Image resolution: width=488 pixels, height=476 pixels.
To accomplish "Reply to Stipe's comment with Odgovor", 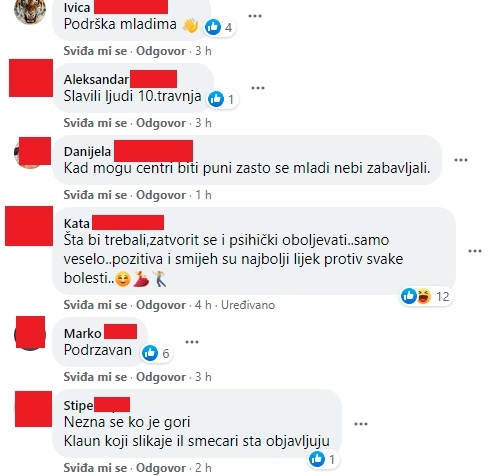I will (161, 468).
